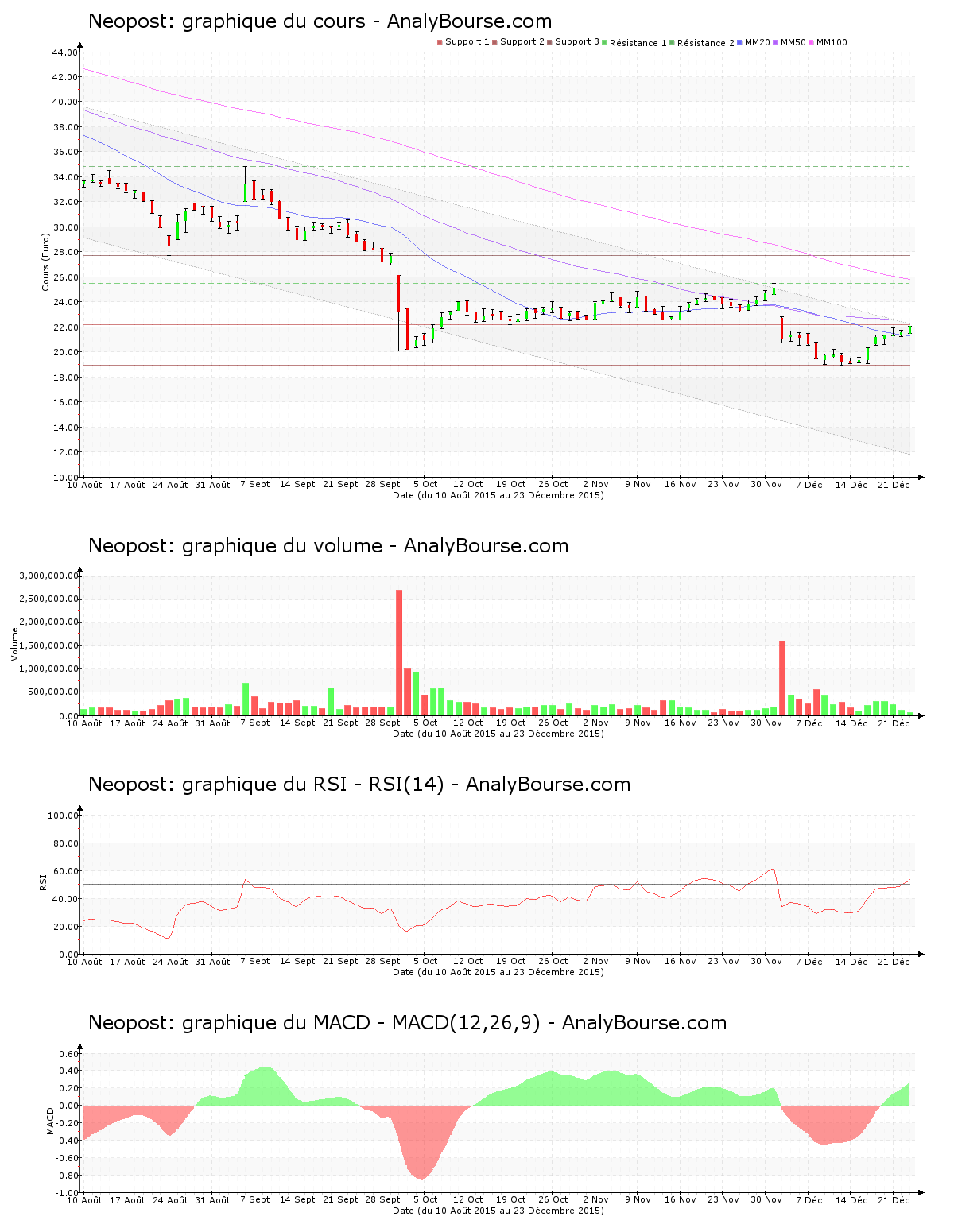Click the title 'Neopost: graphique du volume'
The width and height of the screenshot is (954, 1232).
pos(328,546)
